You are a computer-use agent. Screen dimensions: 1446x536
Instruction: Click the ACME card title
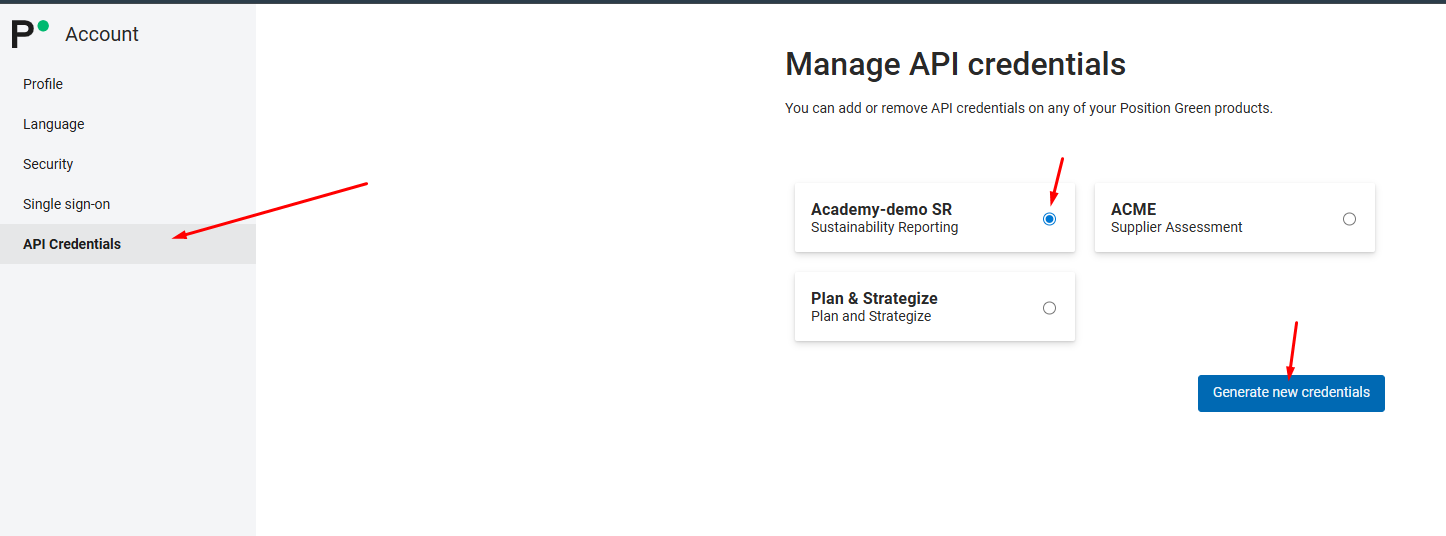1133,209
